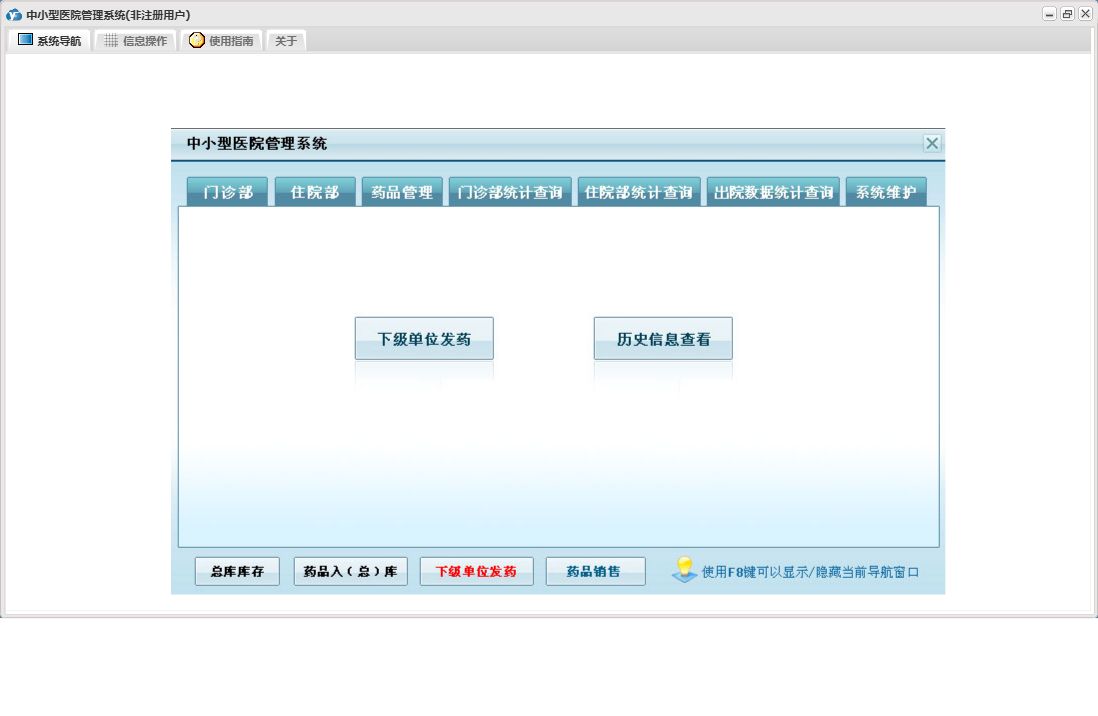The image size is (1098, 716).
Task: Click the 历史信息查看 button
Action: click(x=663, y=338)
